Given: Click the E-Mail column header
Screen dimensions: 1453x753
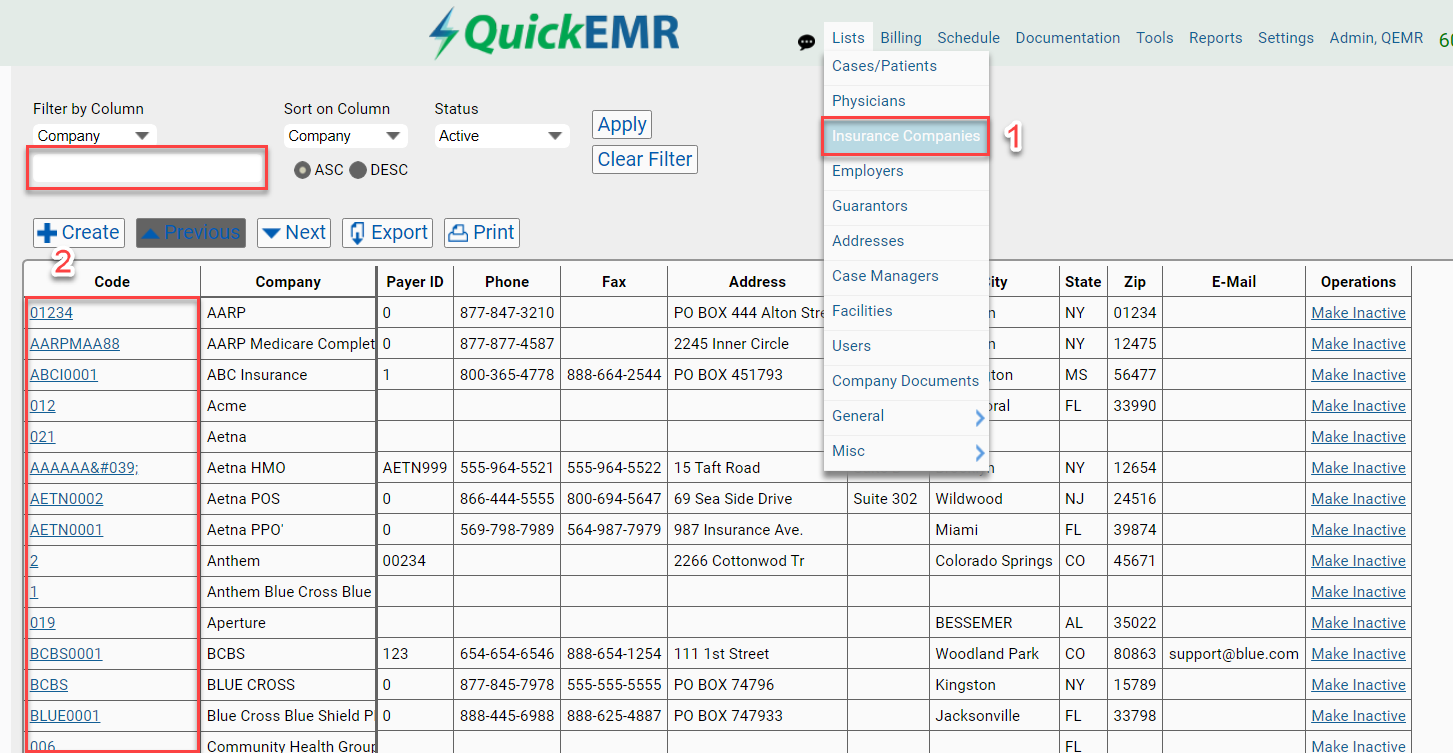Looking at the screenshot, I should [x=1234, y=282].
